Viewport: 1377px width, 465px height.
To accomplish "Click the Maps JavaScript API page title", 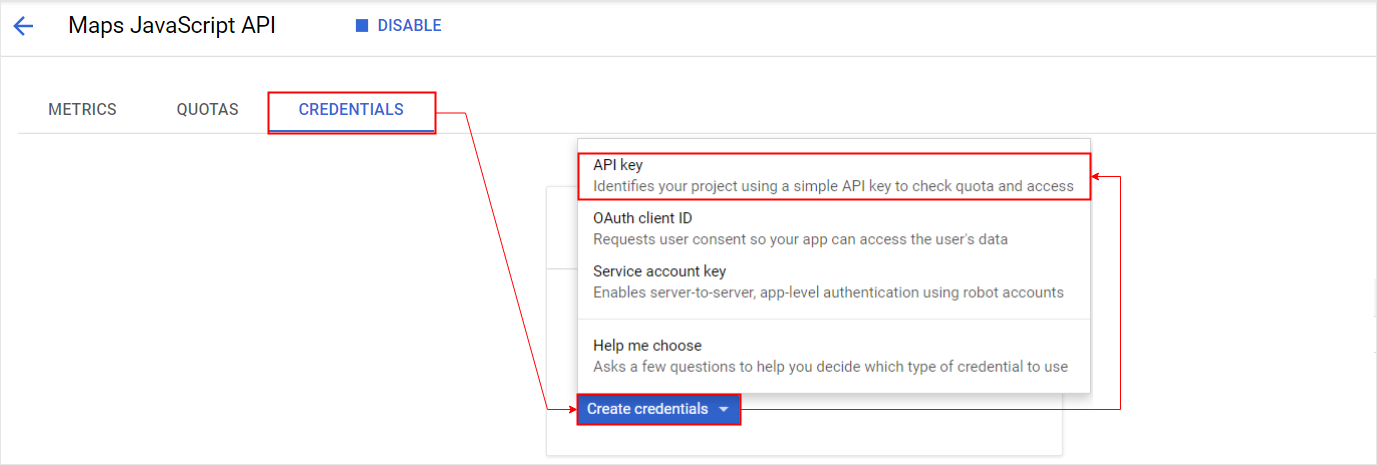I will pyautogui.click(x=172, y=26).
